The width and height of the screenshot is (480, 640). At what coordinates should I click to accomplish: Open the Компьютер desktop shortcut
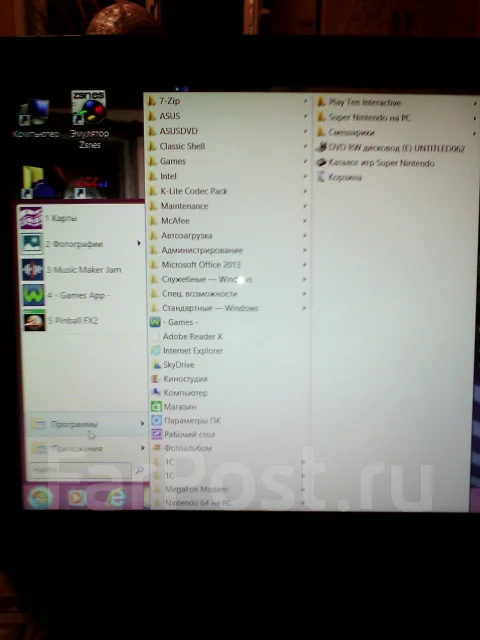pos(36,117)
